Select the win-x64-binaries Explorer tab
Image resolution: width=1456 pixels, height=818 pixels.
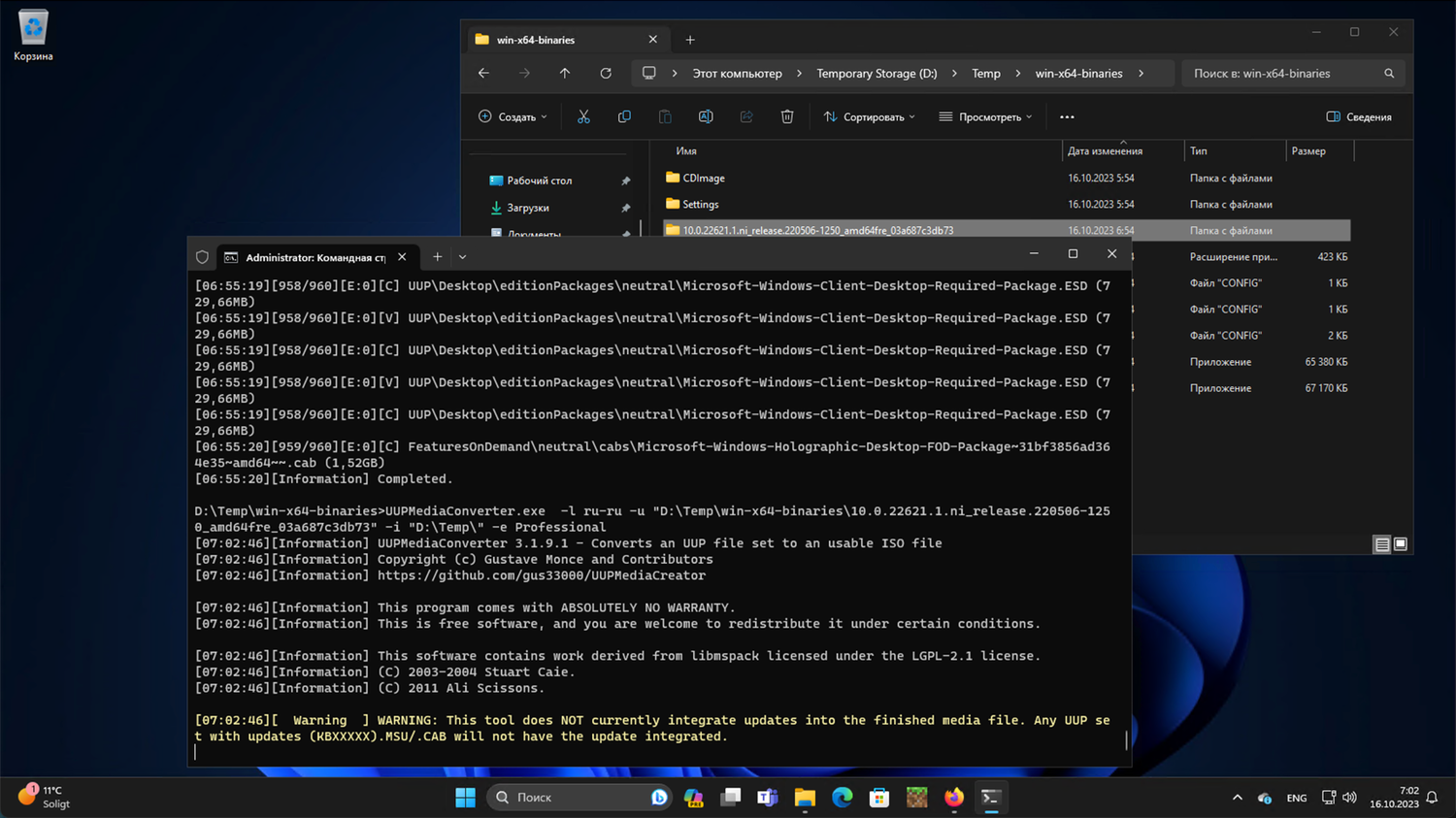click(x=567, y=40)
